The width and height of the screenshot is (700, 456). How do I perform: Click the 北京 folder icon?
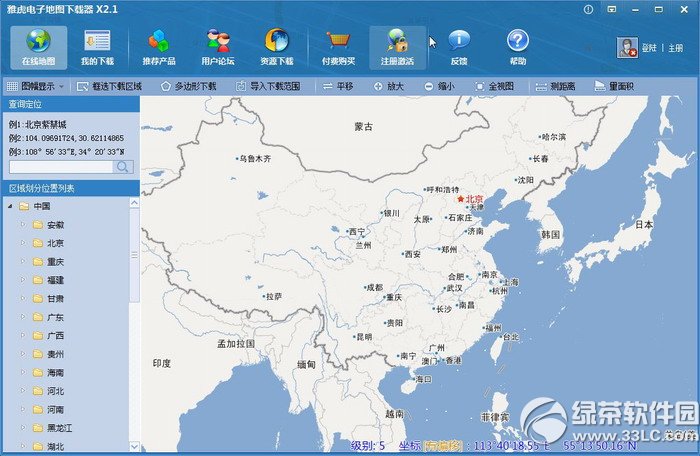[x=38, y=243]
